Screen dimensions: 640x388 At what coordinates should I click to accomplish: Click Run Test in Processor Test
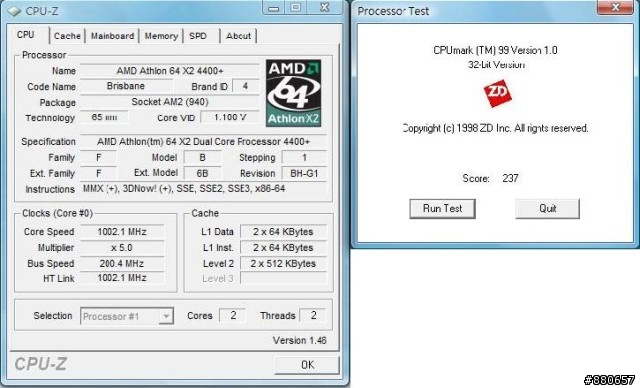pyautogui.click(x=442, y=208)
